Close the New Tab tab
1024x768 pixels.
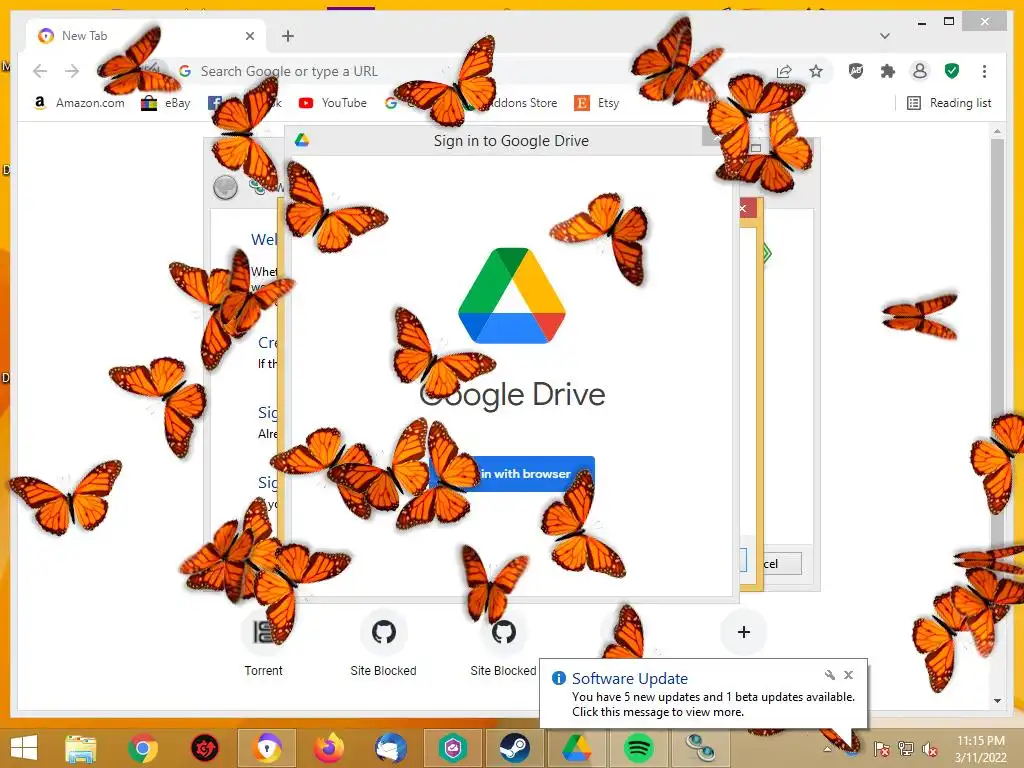click(x=249, y=36)
